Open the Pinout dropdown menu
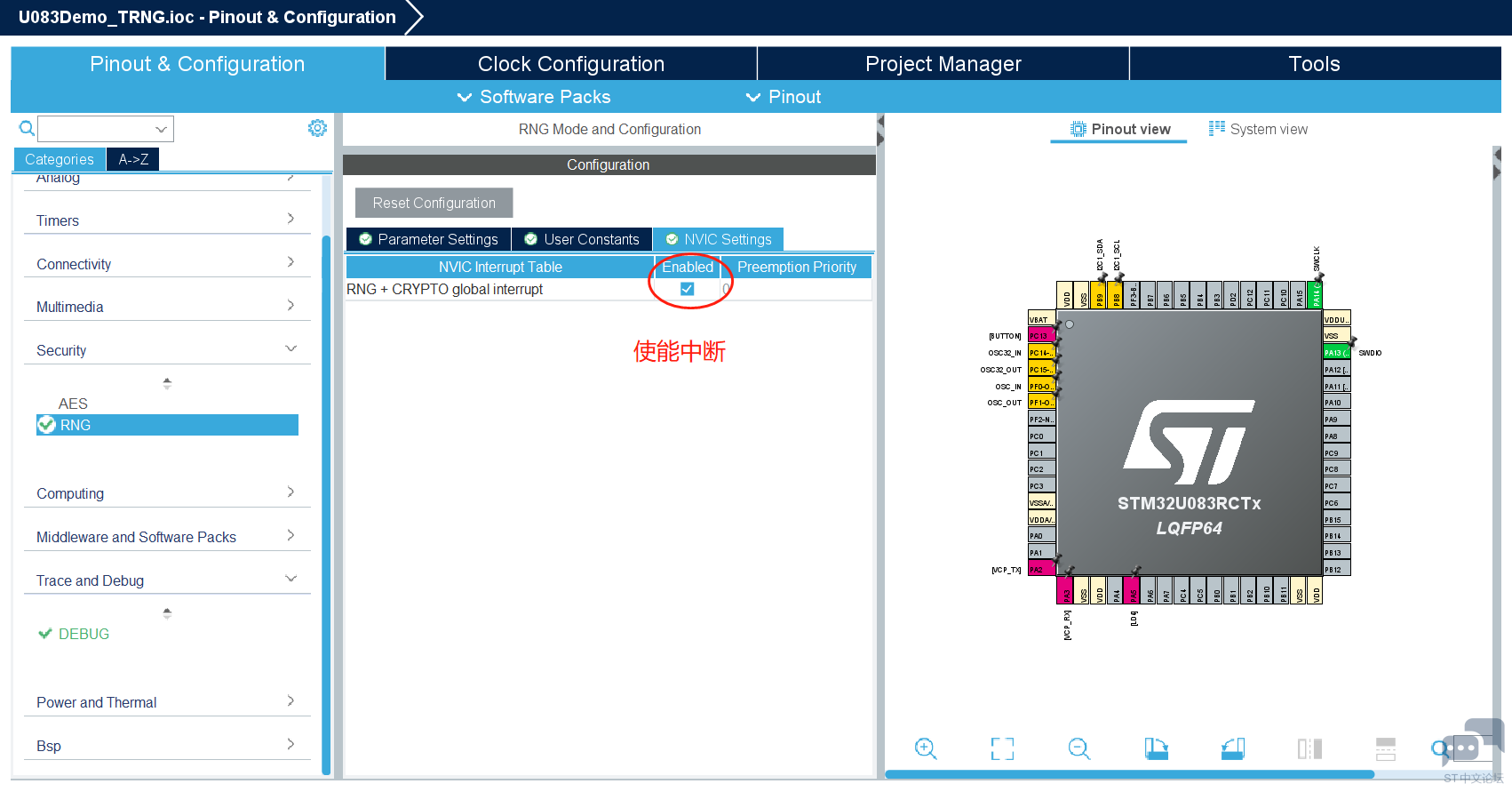This screenshot has height=792, width=1512. 784,97
